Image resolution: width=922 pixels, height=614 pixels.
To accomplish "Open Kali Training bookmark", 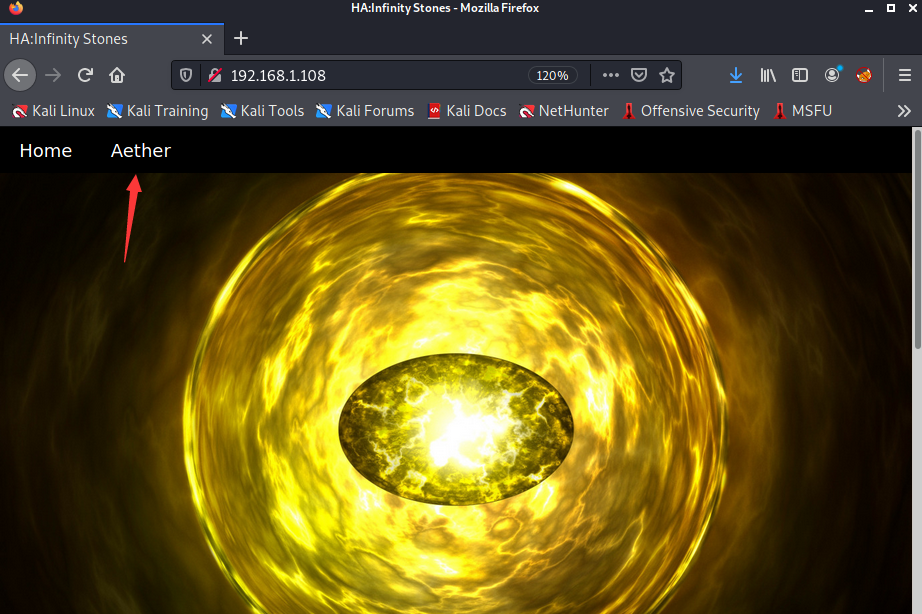I will click(158, 111).
